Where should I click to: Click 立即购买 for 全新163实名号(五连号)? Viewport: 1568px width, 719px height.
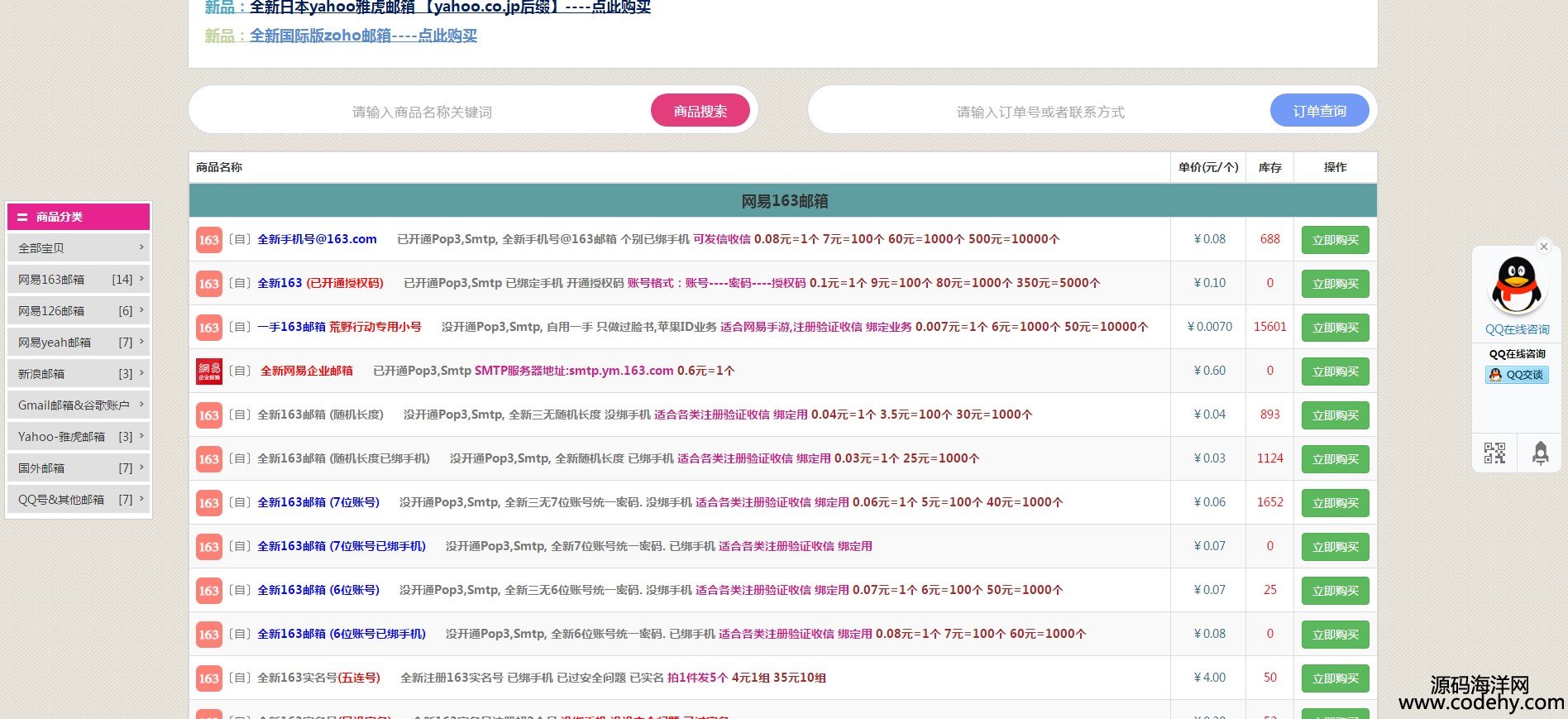(x=1336, y=678)
